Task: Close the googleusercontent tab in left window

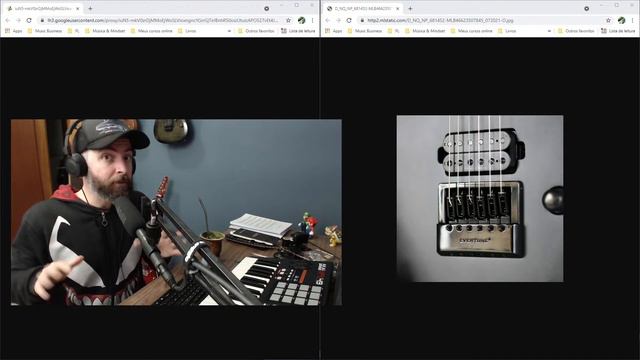Action: coord(78,8)
